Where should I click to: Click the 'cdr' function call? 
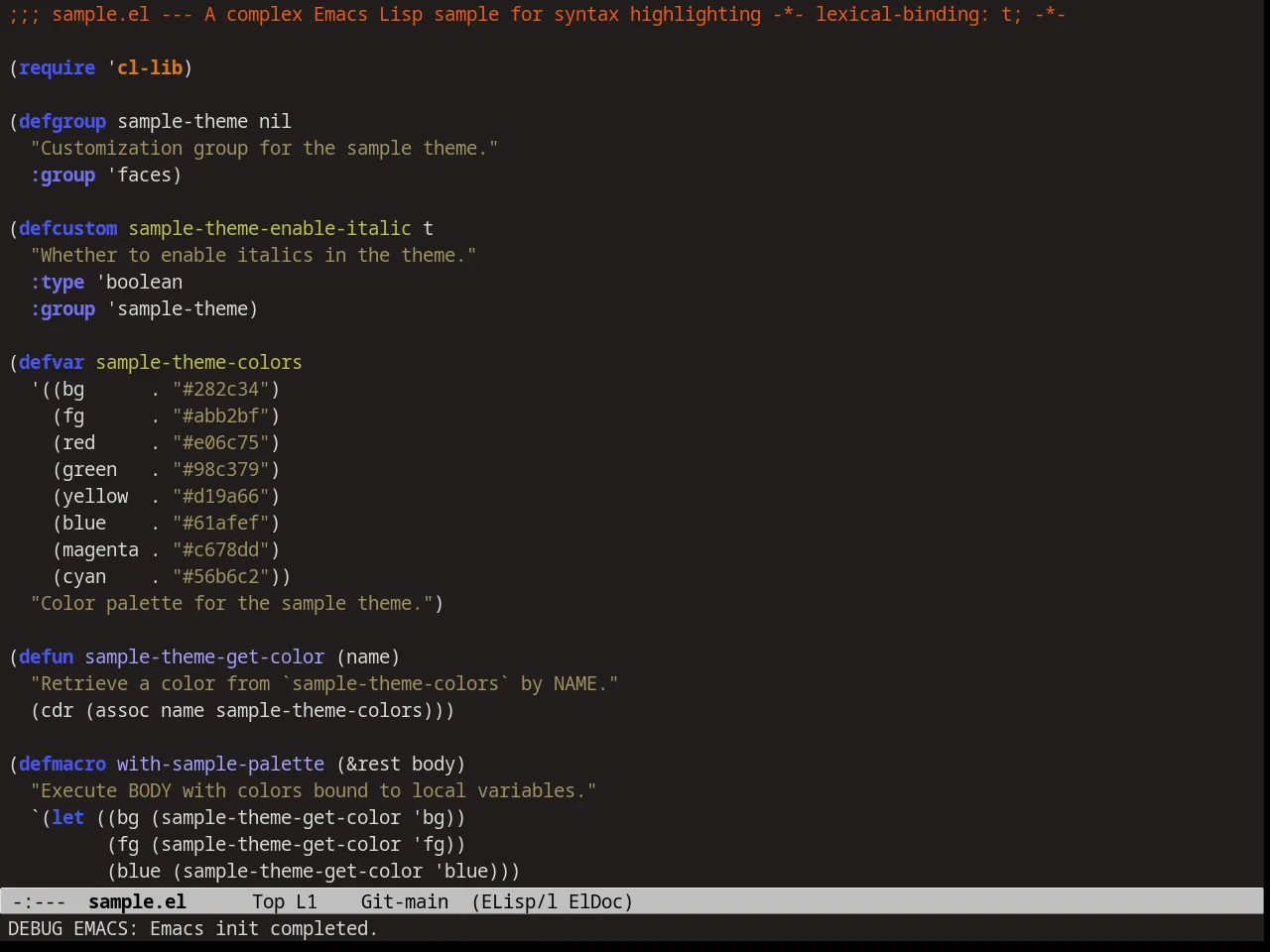pos(58,710)
